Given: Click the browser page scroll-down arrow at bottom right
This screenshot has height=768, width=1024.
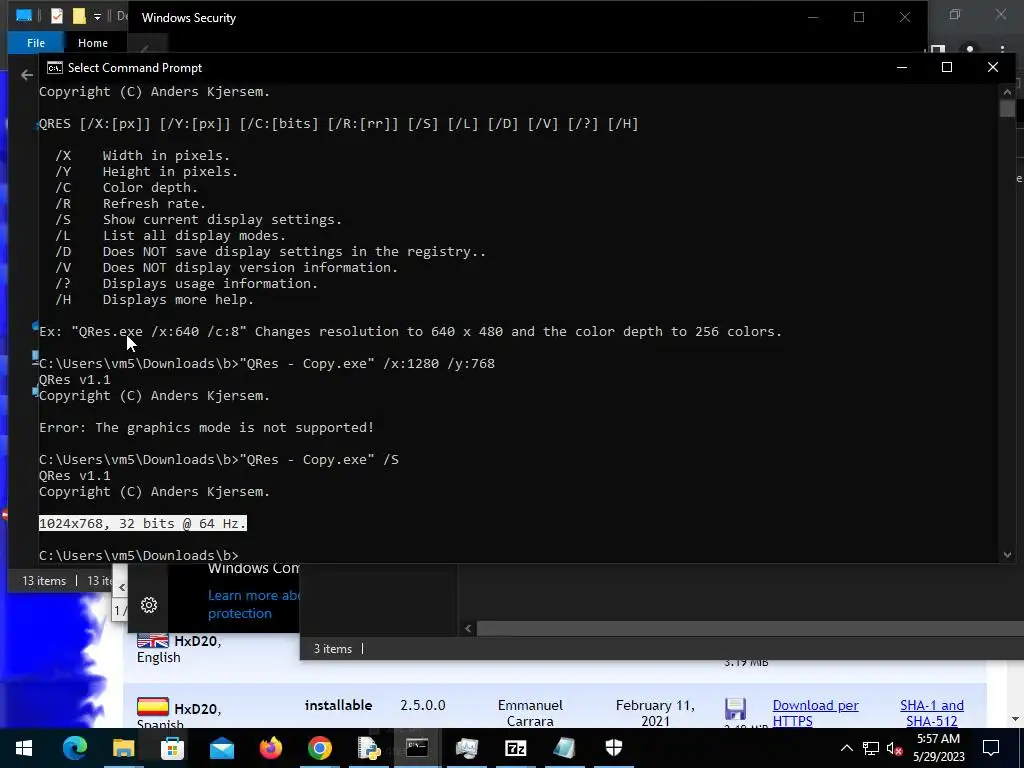Looking at the screenshot, I should click(1015, 719).
